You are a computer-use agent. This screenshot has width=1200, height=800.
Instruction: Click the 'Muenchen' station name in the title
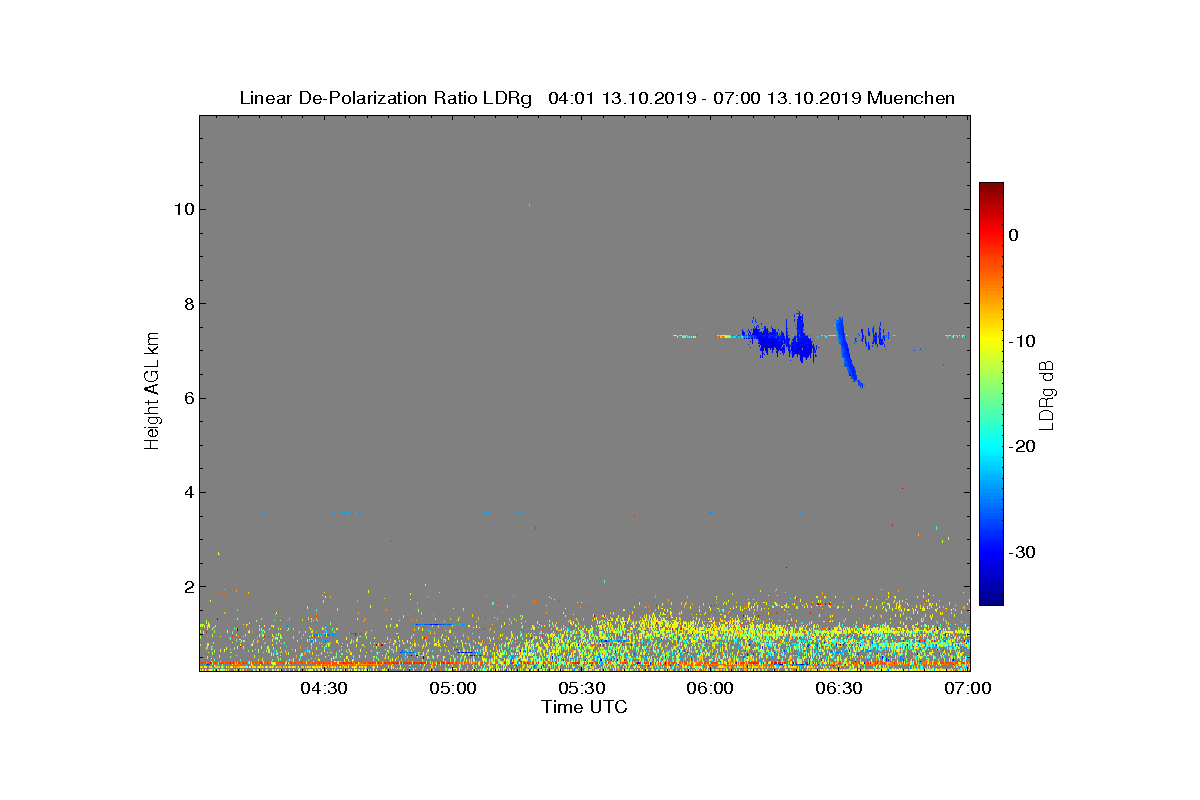pos(911,98)
